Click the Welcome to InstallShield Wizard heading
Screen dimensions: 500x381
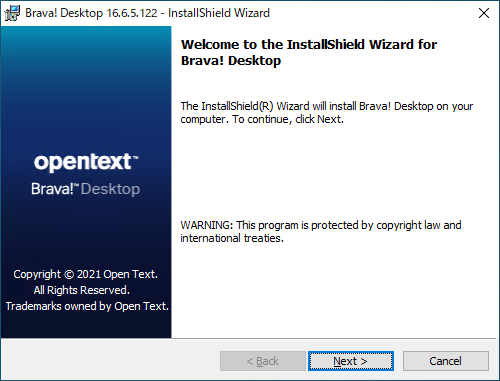tap(309, 53)
